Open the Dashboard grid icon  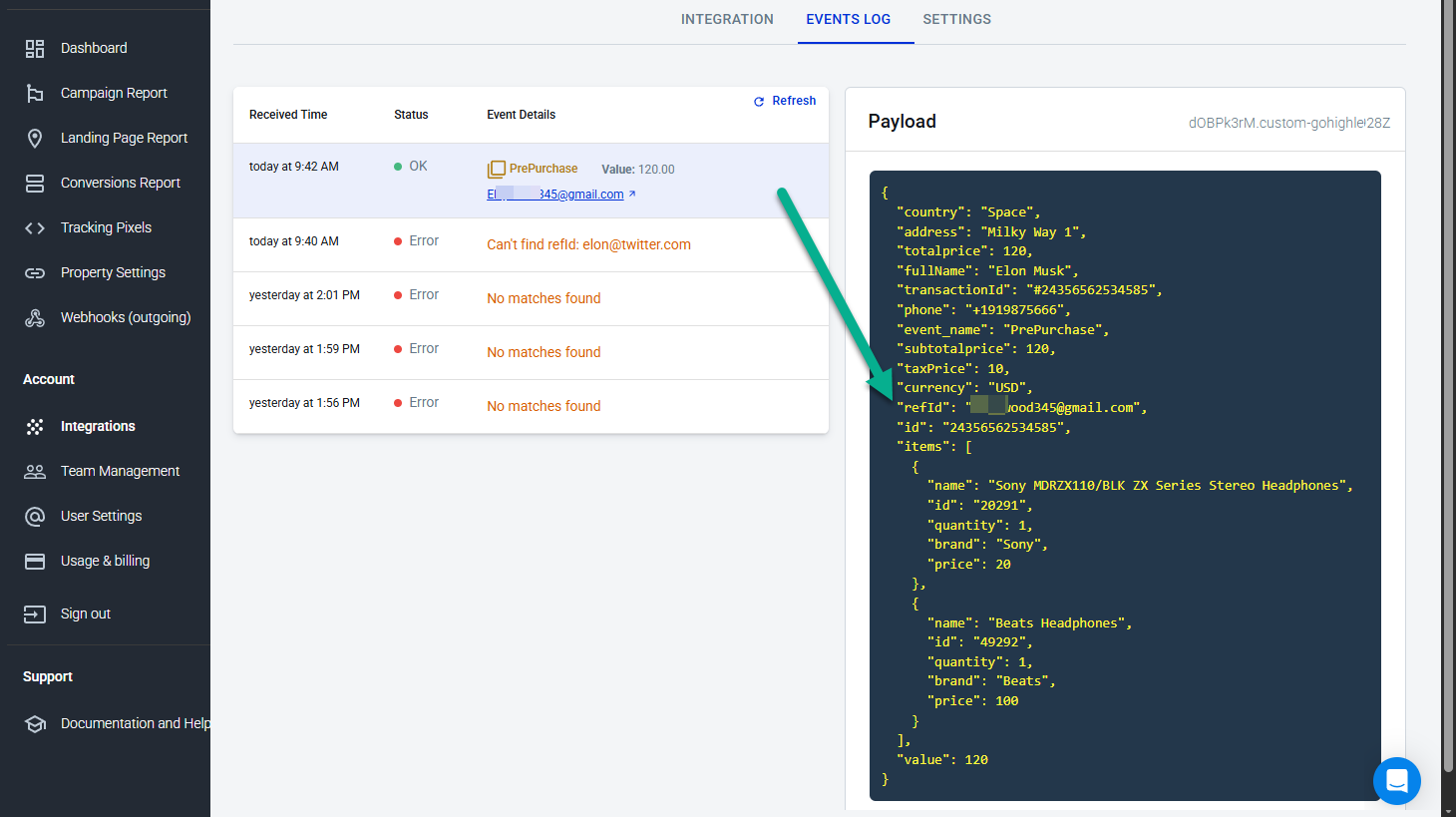(x=35, y=48)
